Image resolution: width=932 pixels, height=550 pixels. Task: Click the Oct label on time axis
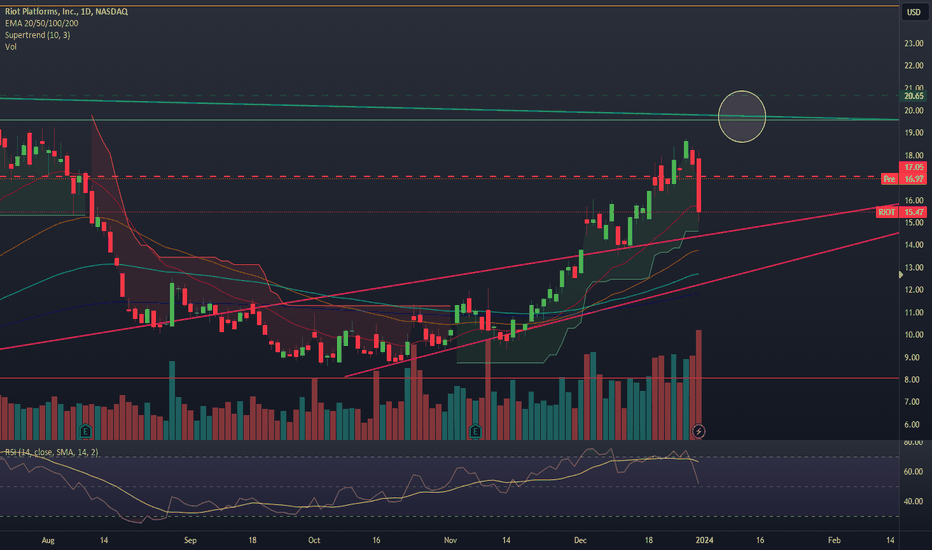(314, 540)
